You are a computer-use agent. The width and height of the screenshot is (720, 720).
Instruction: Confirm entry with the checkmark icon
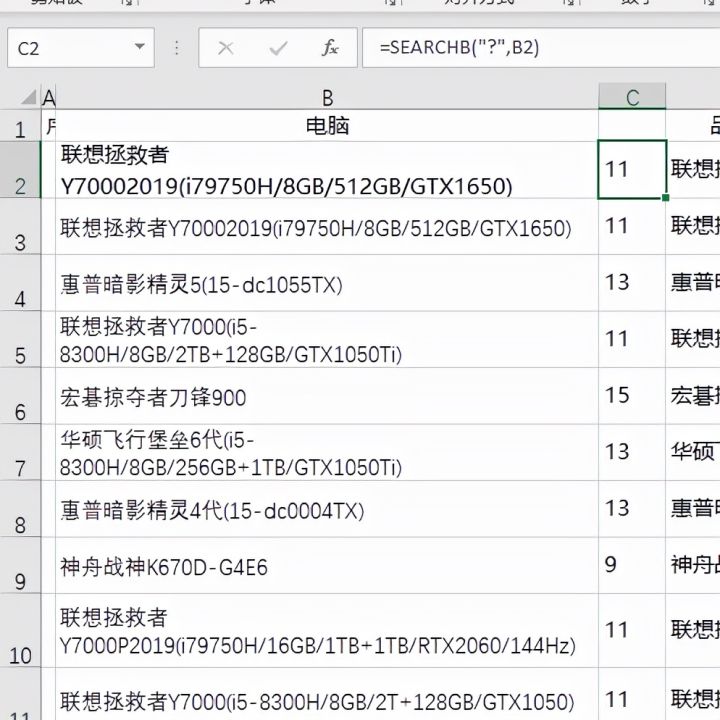coord(278,48)
